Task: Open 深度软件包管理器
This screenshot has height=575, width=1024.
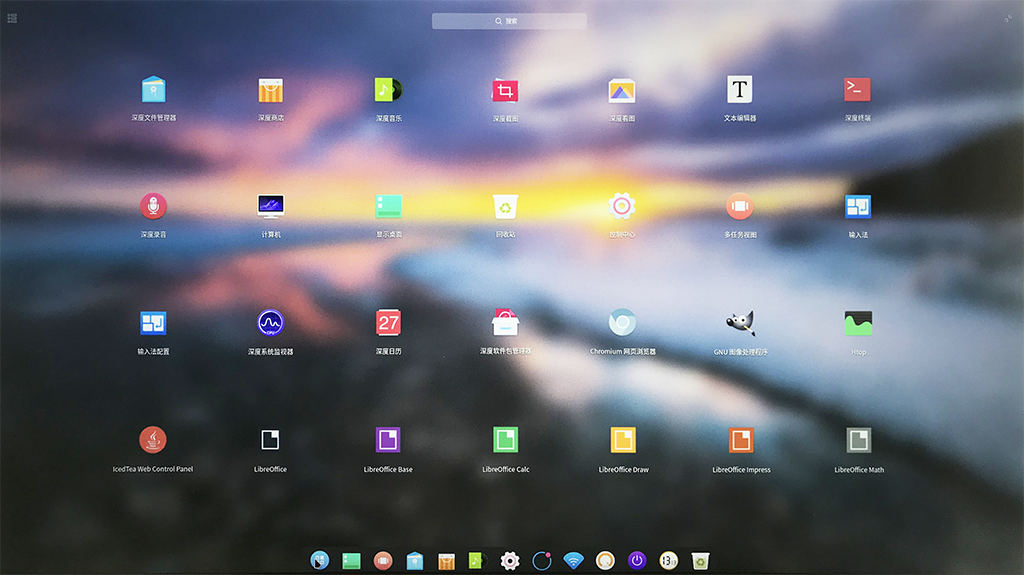Action: coord(505,323)
